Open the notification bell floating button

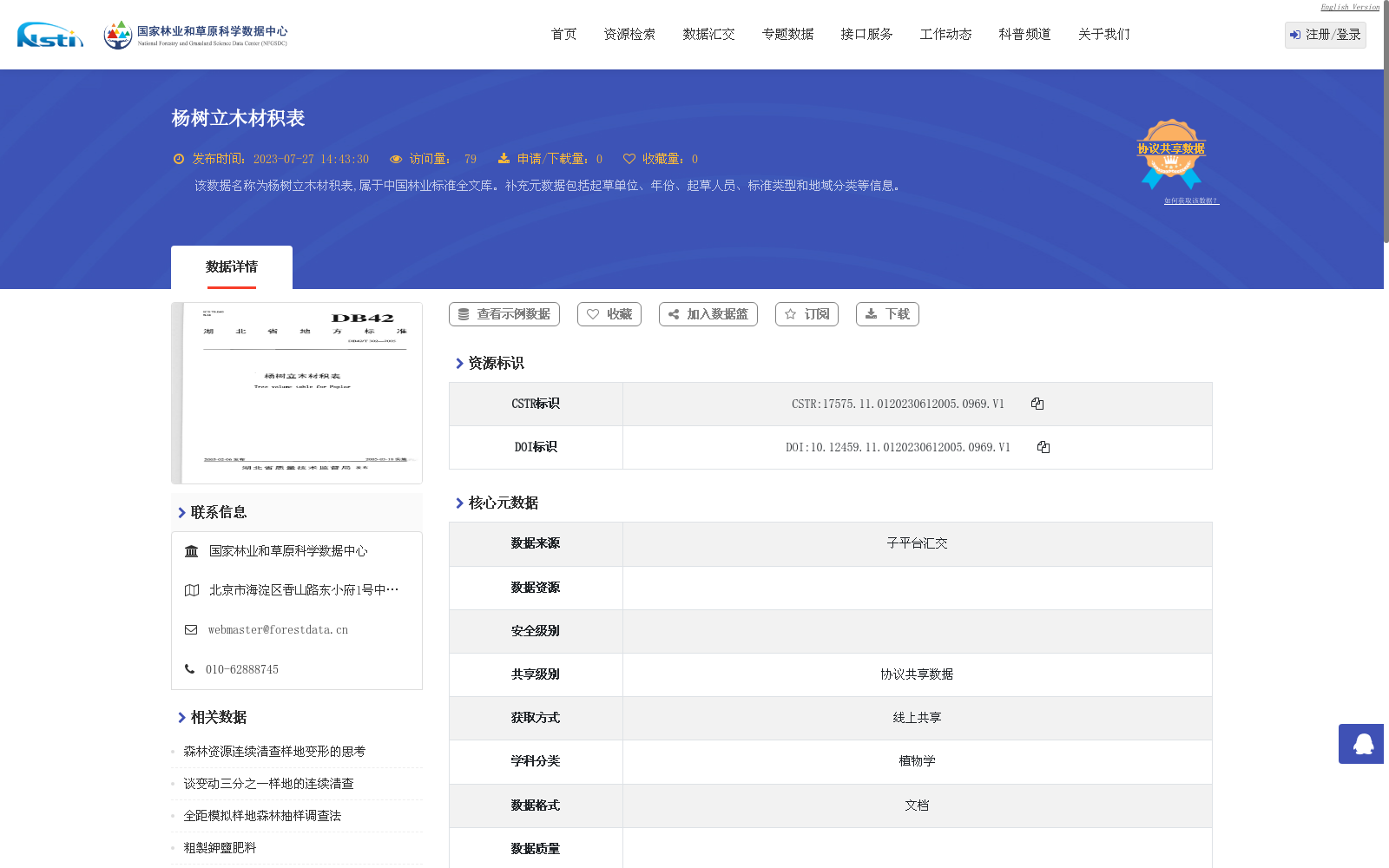[1360, 744]
